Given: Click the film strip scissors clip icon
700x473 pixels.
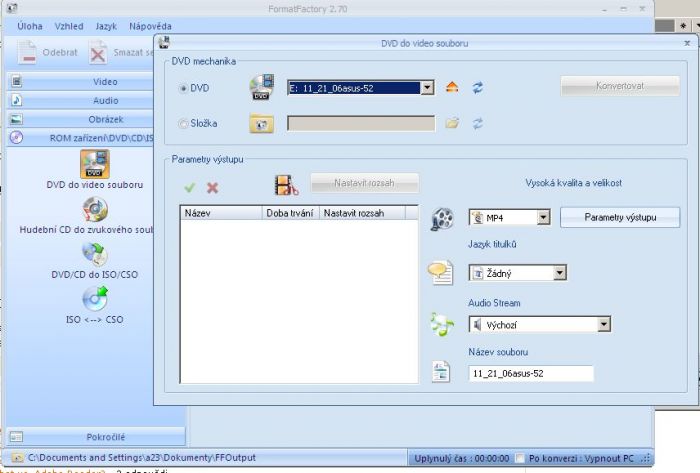Looking at the screenshot, I should click(286, 185).
